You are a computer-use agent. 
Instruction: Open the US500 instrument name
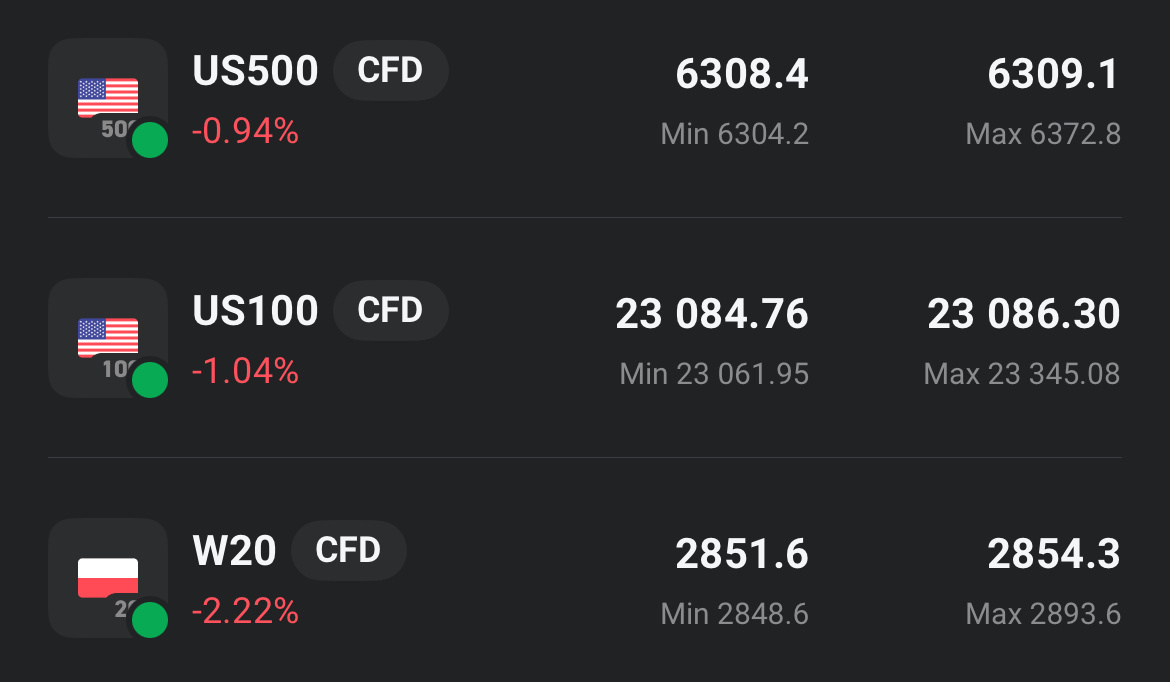pyautogui.click(x=255, y=72)
